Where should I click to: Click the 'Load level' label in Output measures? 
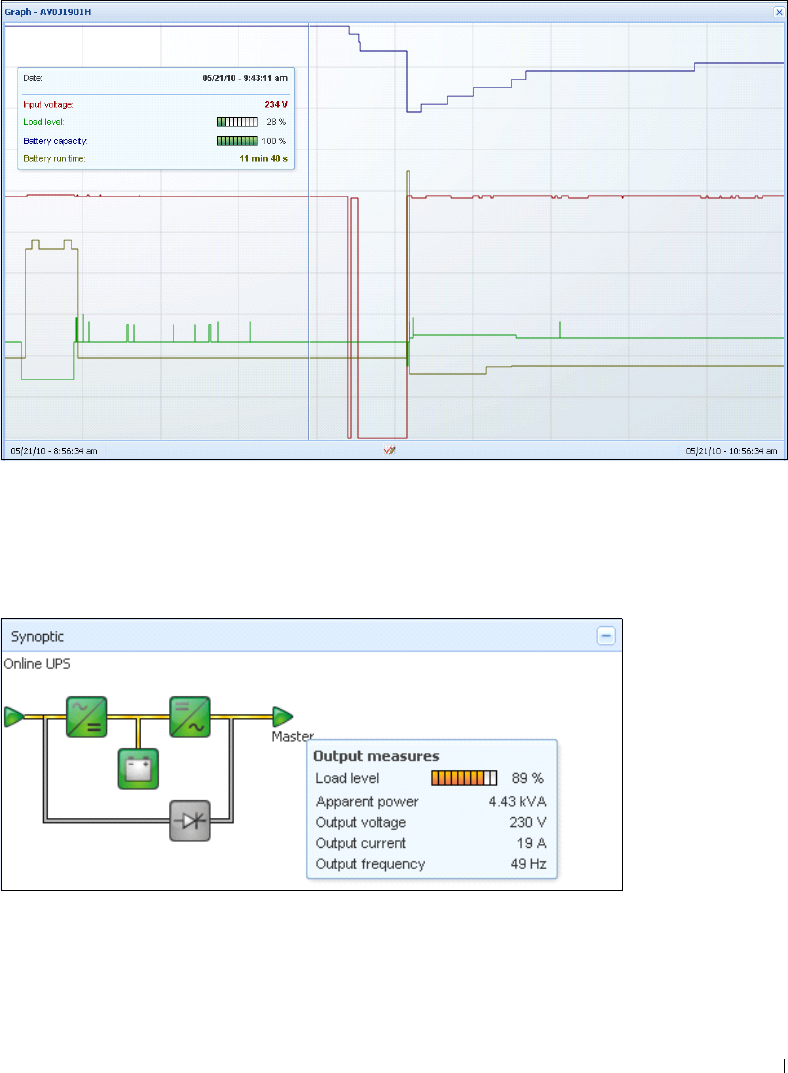pyautogui.click(x=347, y=778)
